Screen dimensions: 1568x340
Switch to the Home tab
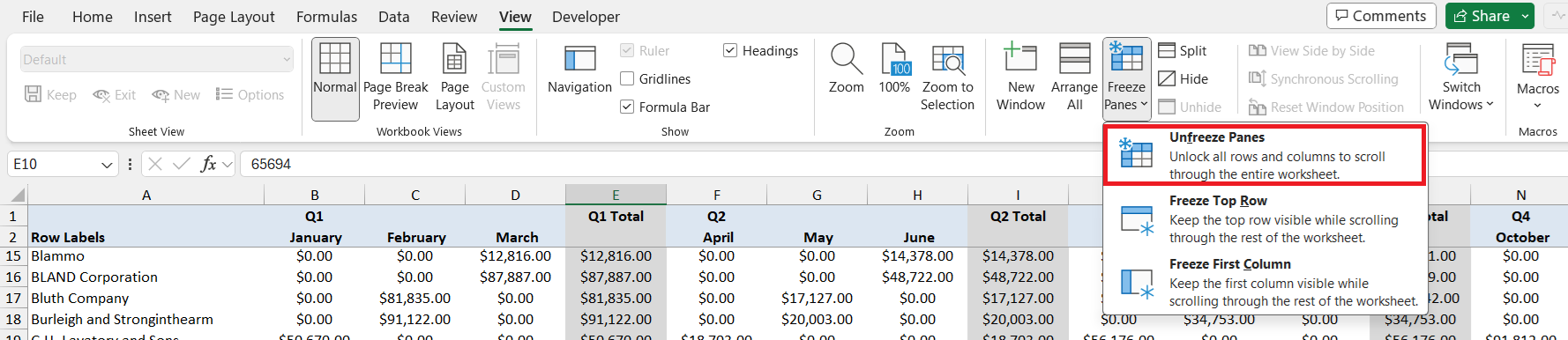click(x=93, y=17)
